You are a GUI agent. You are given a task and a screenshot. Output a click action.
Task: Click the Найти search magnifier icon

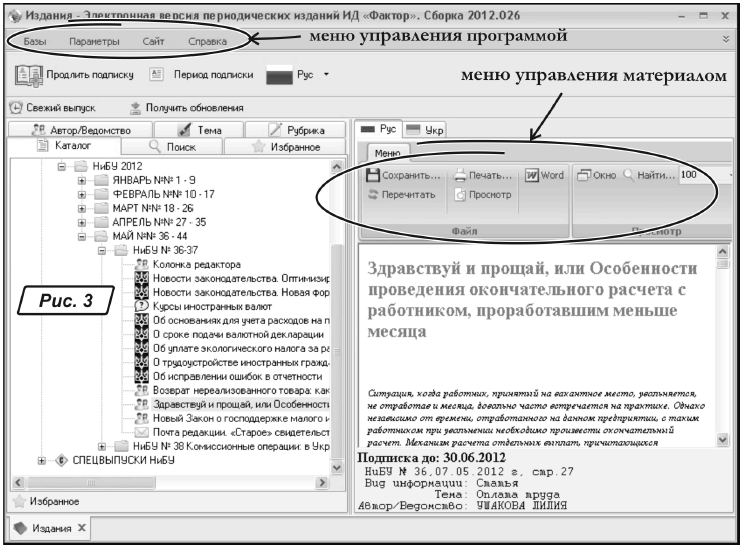point(628,176)
